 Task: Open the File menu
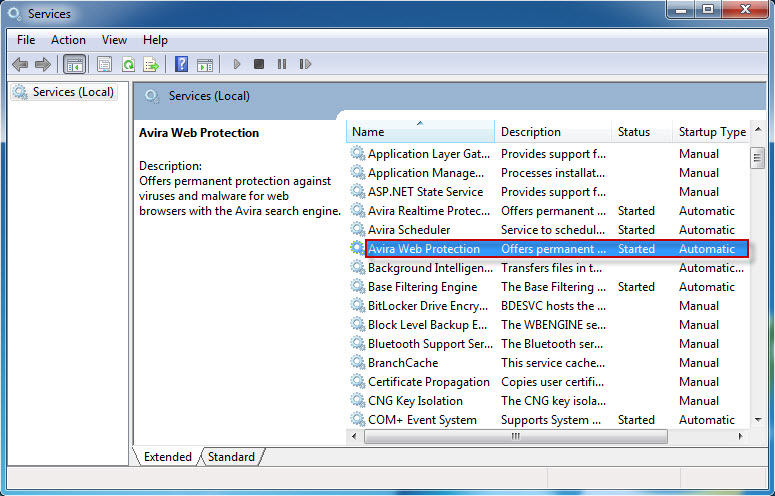[x=26, y=40]
